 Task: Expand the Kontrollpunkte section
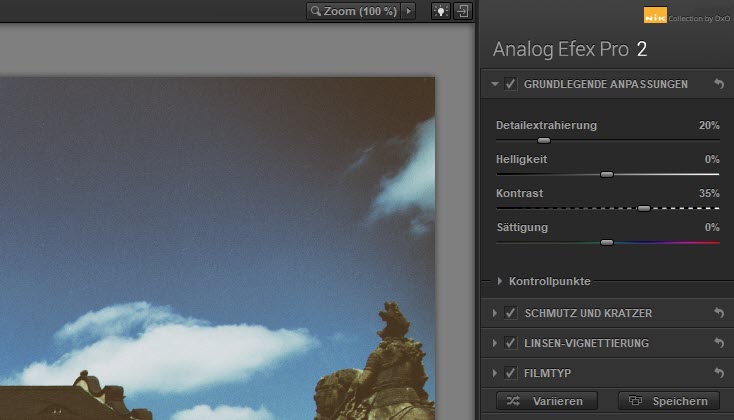point(500,281)
